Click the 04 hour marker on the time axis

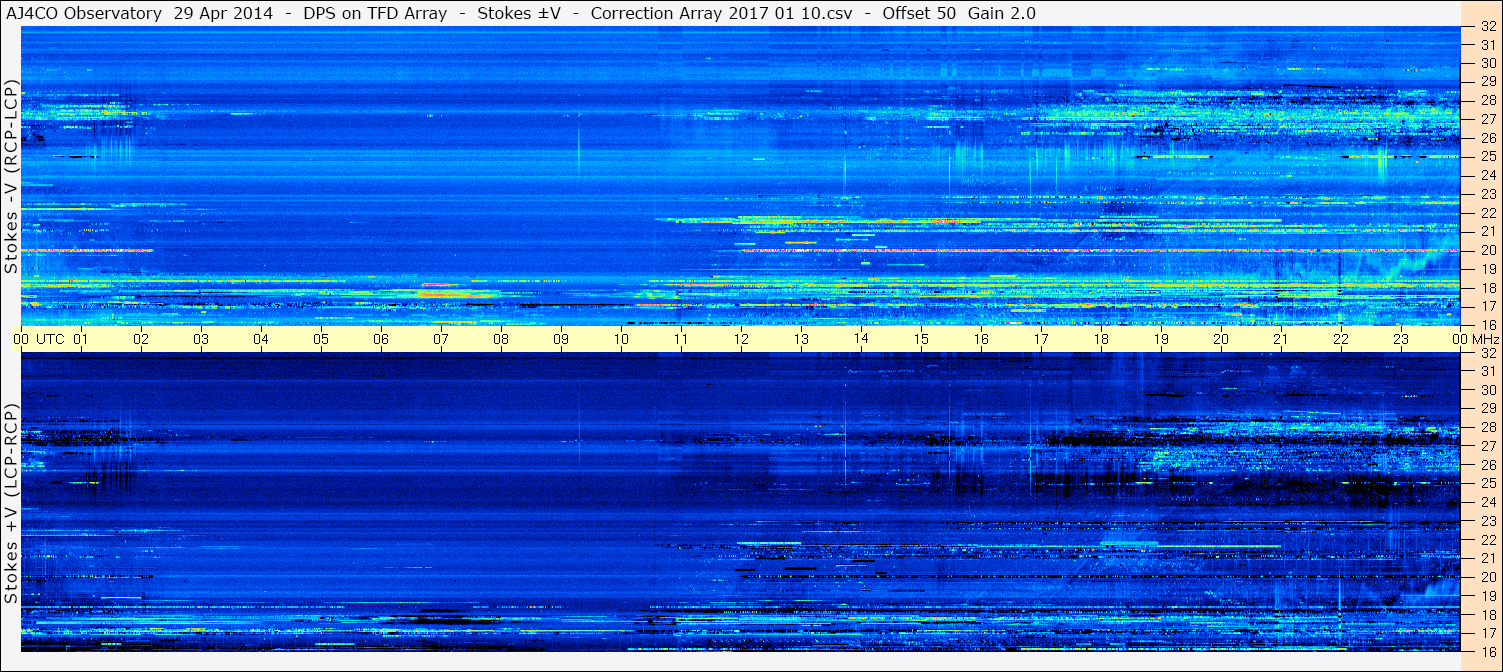click(x=261, y=339)
